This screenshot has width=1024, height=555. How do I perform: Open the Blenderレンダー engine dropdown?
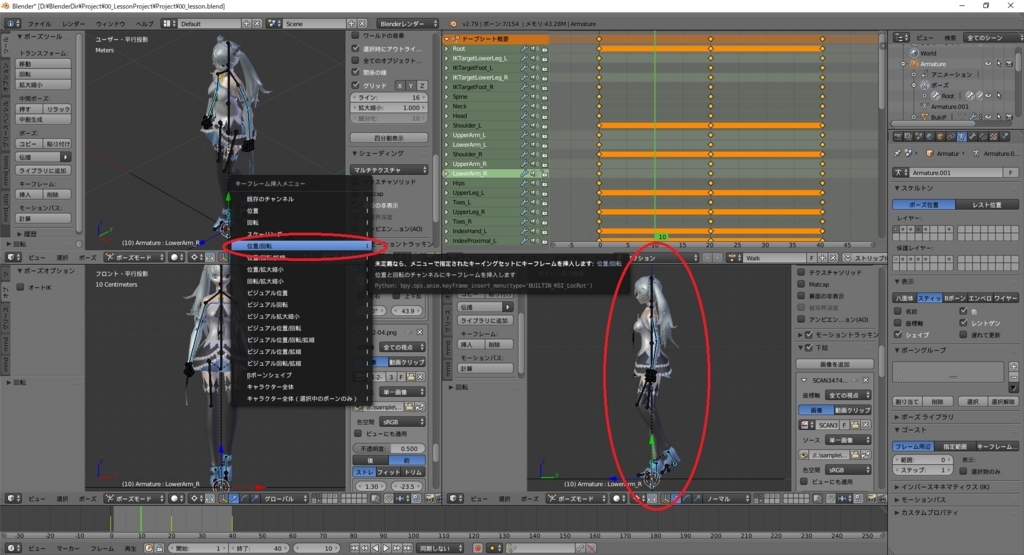click(x=409, y=24)
